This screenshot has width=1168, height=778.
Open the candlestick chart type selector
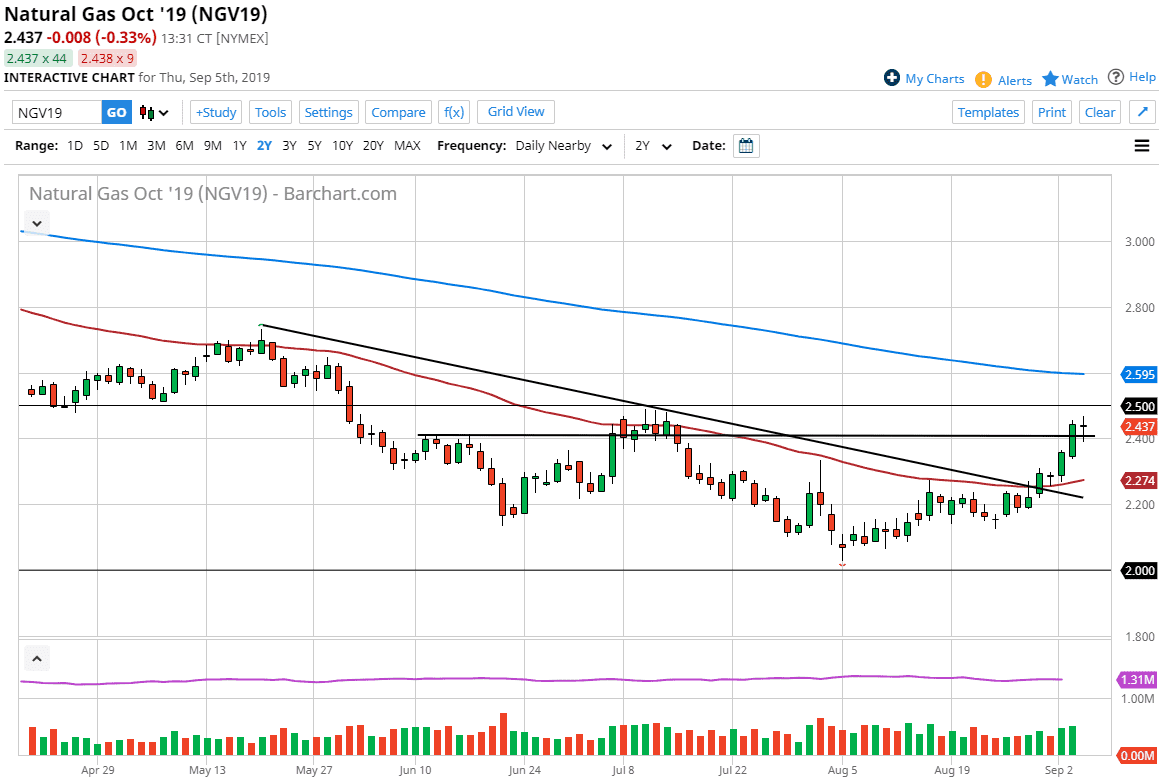click(x=154, y=113)
